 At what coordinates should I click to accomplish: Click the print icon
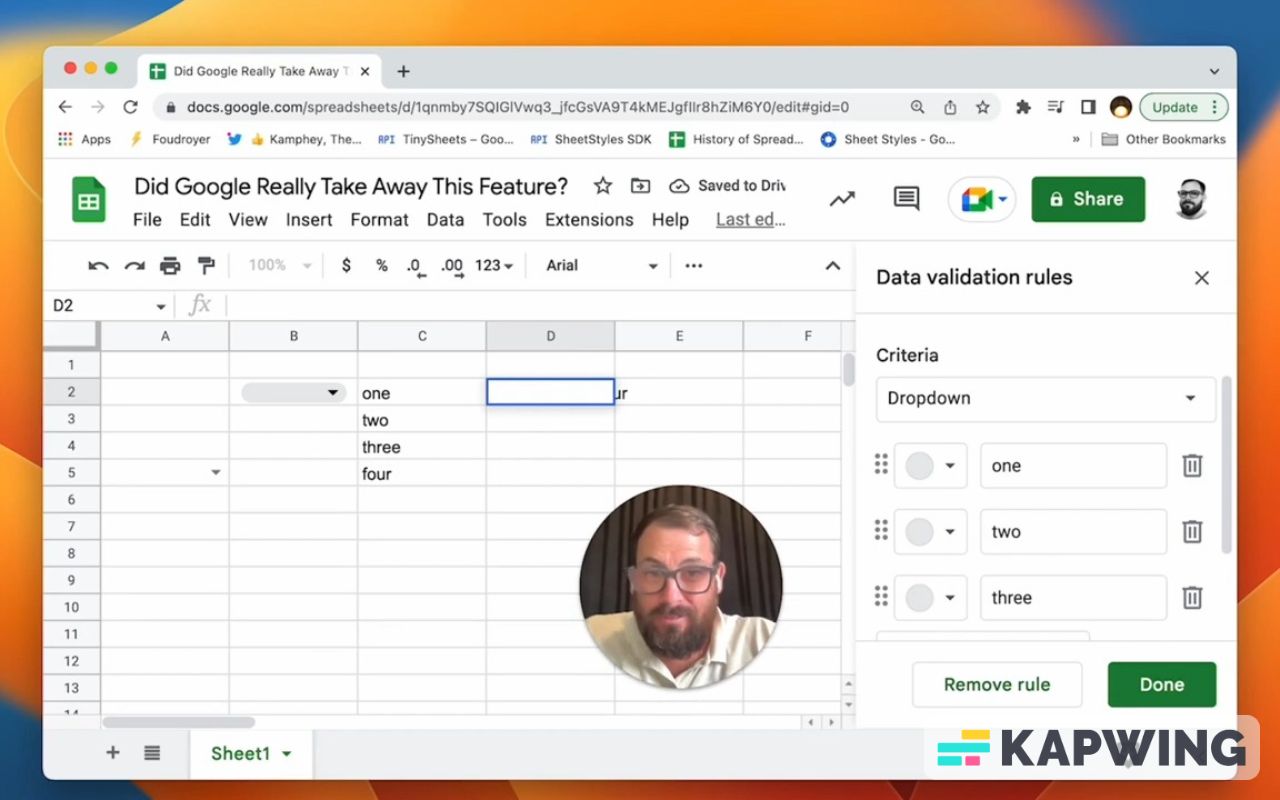pos(170,266)
